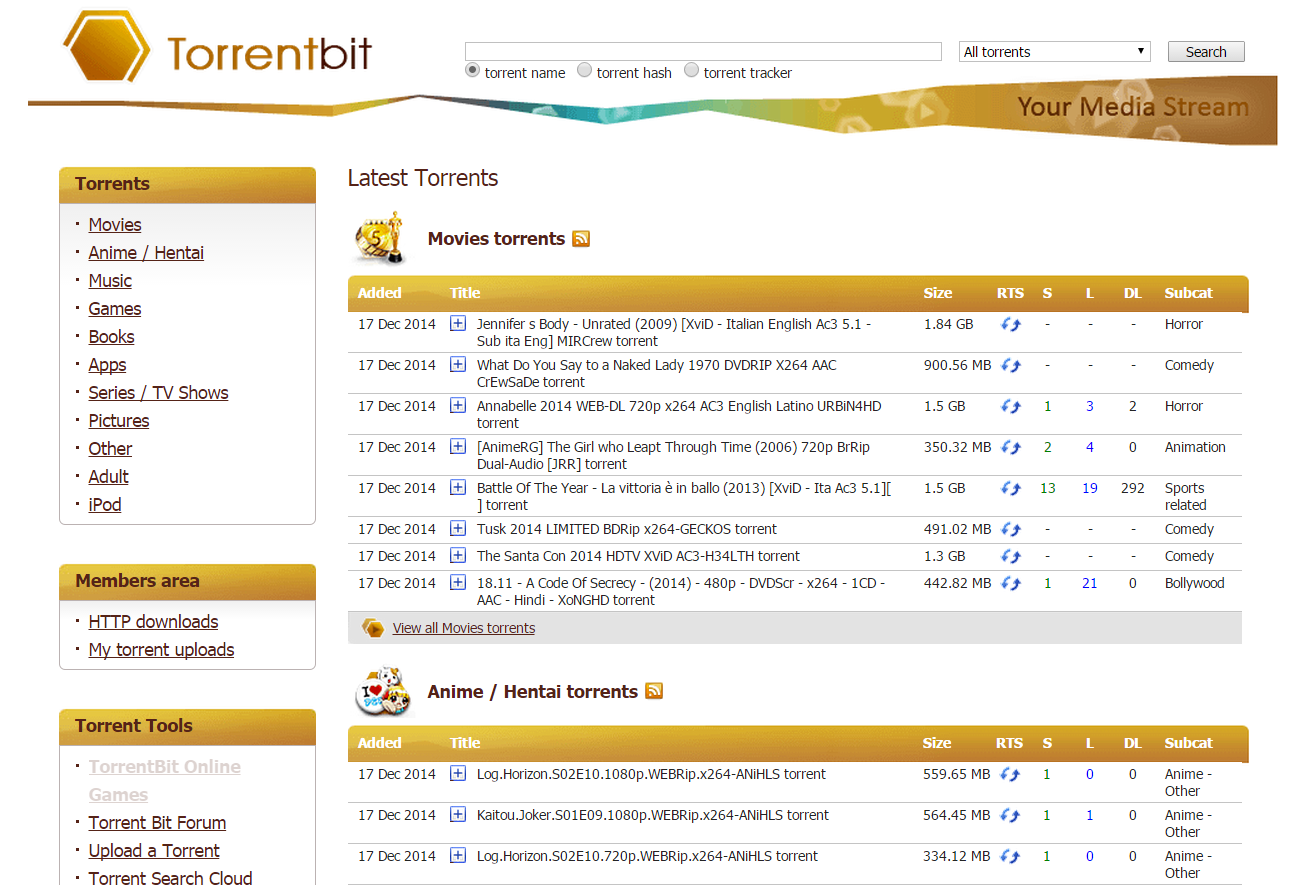The height and width of the screenshot is (885, 1301).
Task: Open Books category in the sidebar
Action: pos(111,337)
